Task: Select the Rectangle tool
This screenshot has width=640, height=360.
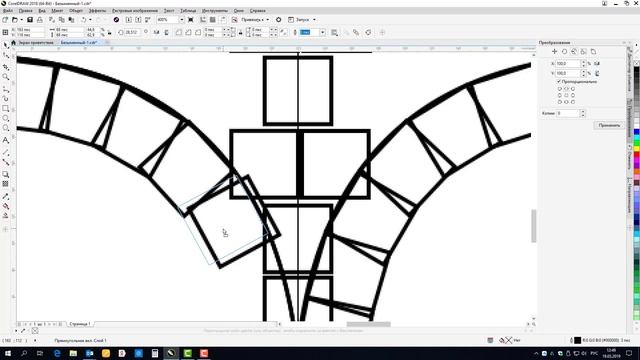Action: click(6, 109)
